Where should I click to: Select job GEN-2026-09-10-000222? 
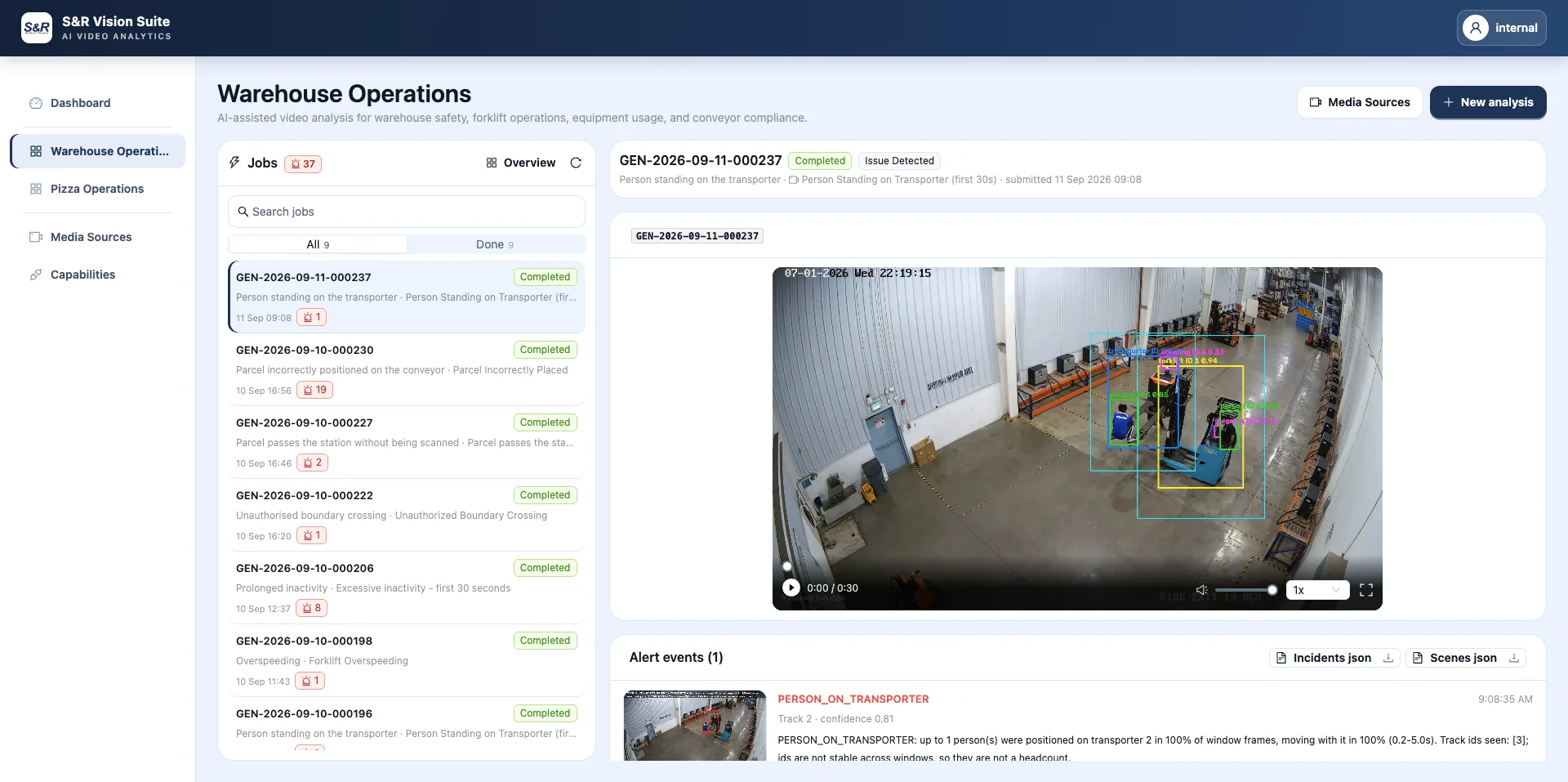point(407,515)
